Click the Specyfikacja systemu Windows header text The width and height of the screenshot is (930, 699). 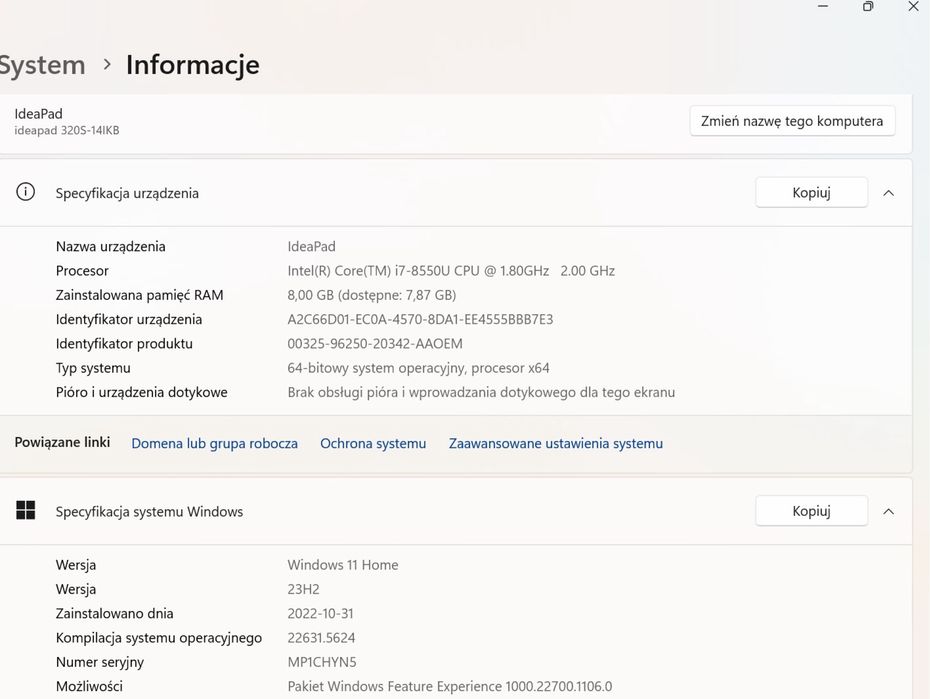pyautogui.click(x=149, y=512)
